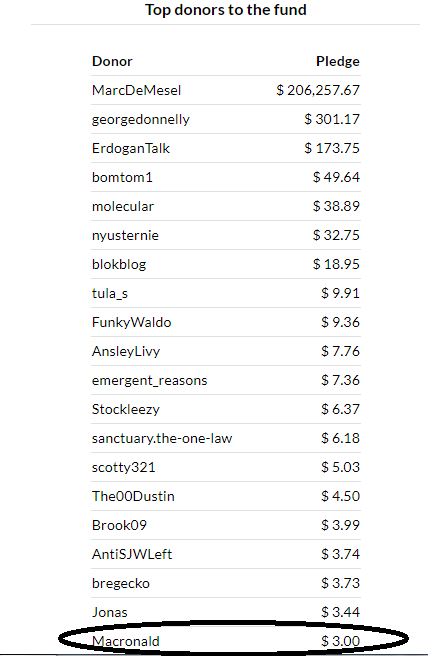Select Stockleezy in the table
Screen dimensions: 428x656
coord(126,409)
